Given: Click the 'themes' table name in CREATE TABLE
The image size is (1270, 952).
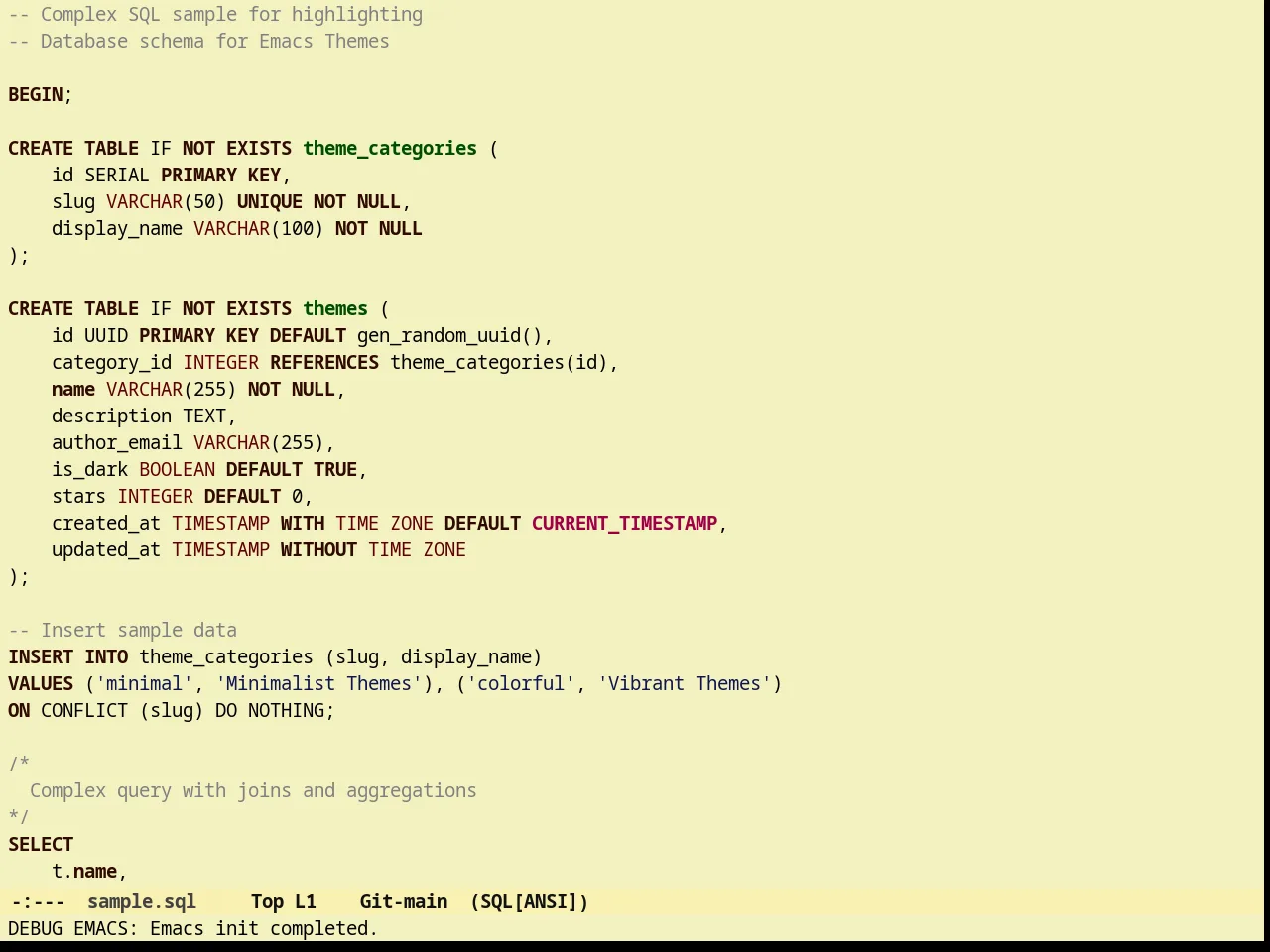Looking at the screenshot, I should point(335,309).
